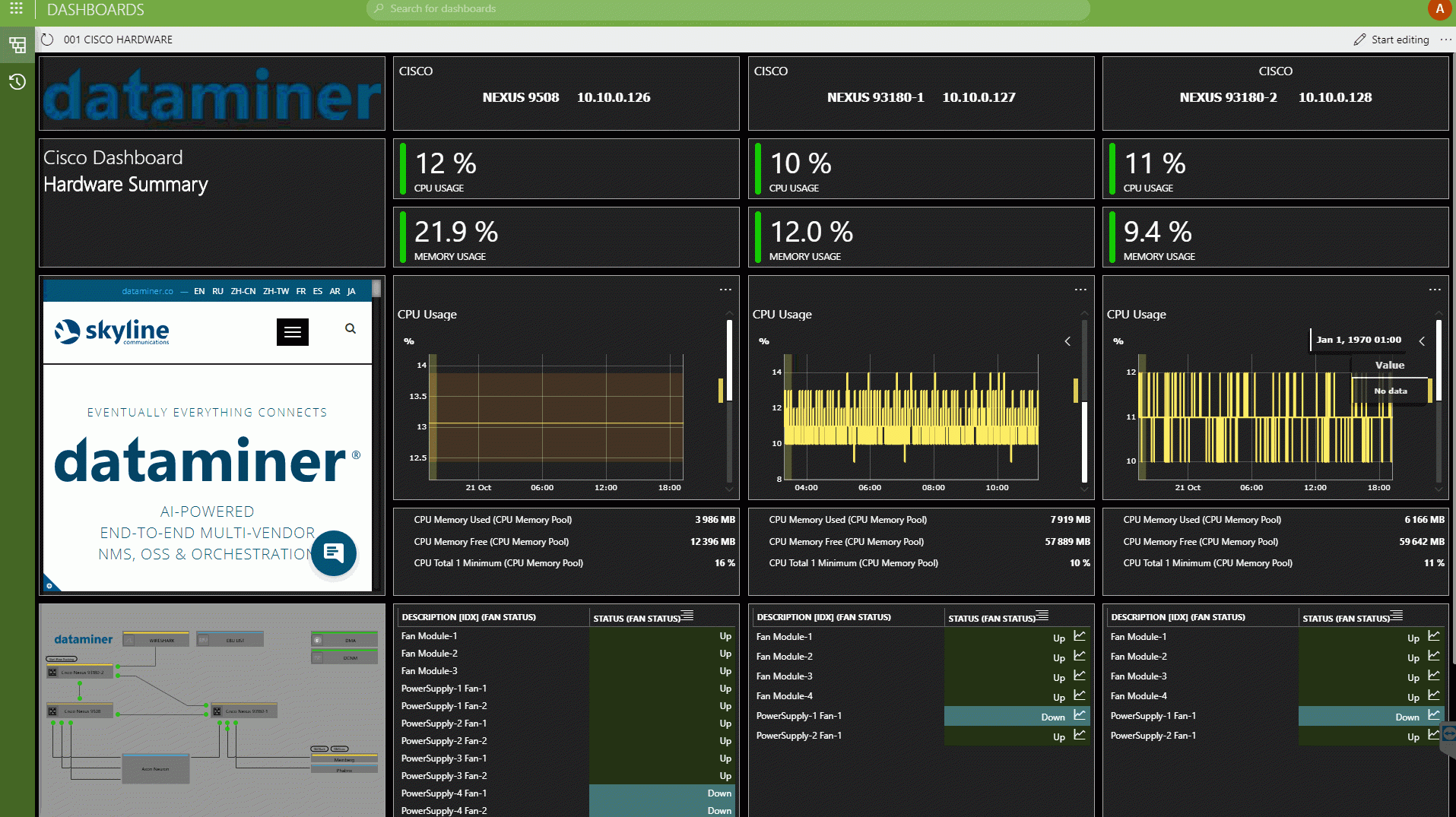Open the dashboard more options ellipsis

coord(1445,40)
